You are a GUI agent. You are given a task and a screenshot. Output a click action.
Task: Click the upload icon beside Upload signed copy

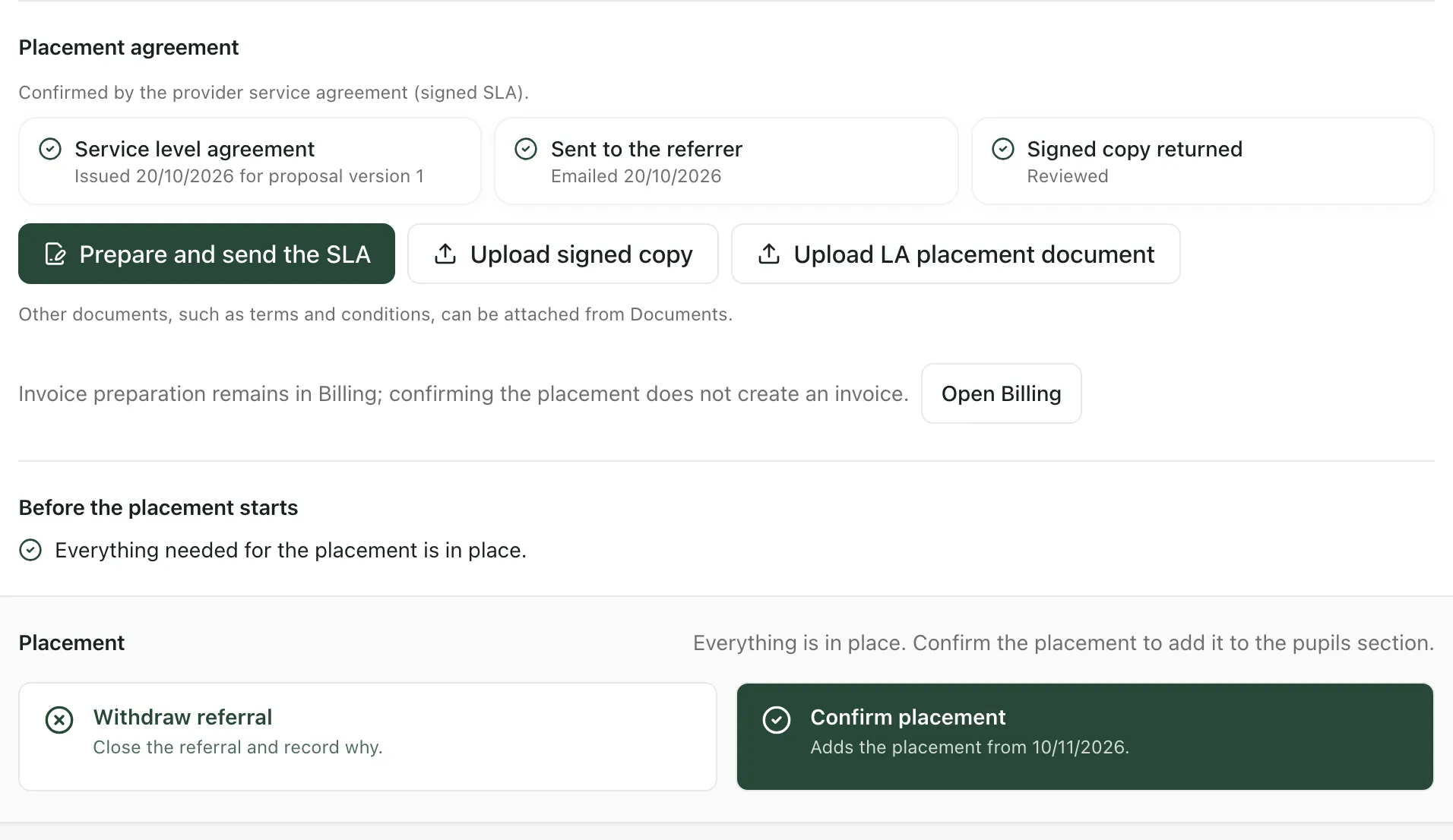[x=445, y=254]
